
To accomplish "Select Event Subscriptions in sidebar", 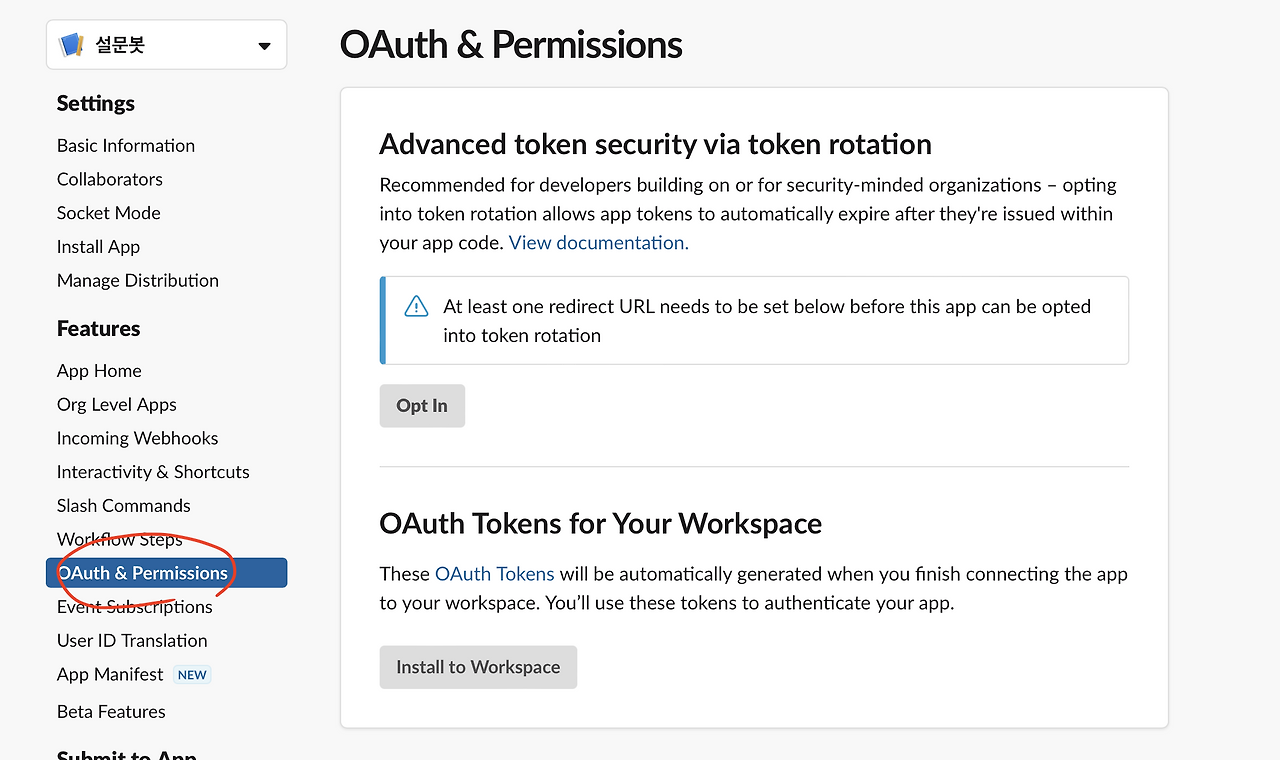I will click(135, 607).
